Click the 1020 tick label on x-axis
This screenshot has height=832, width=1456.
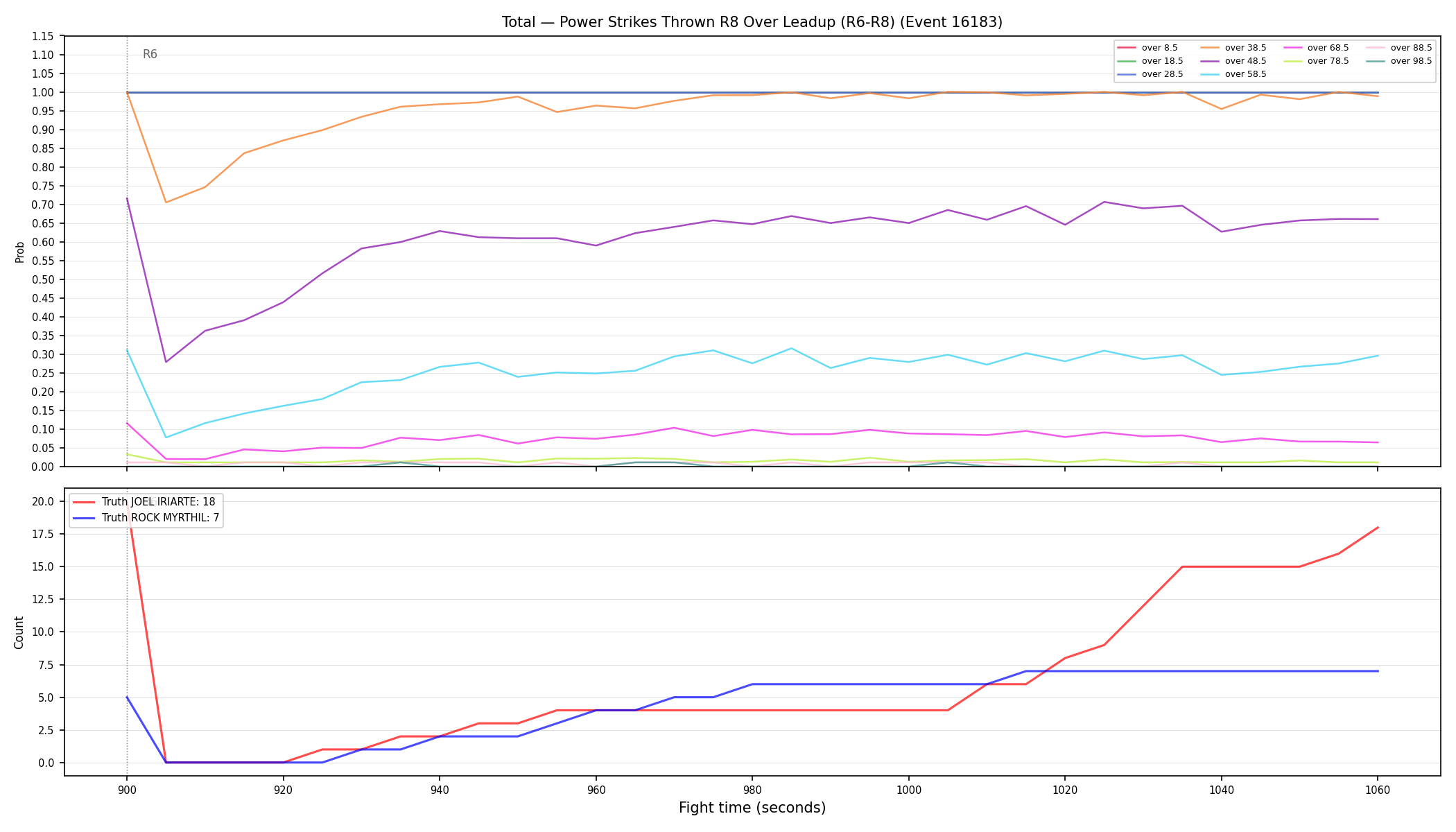tap(1064, 789)
